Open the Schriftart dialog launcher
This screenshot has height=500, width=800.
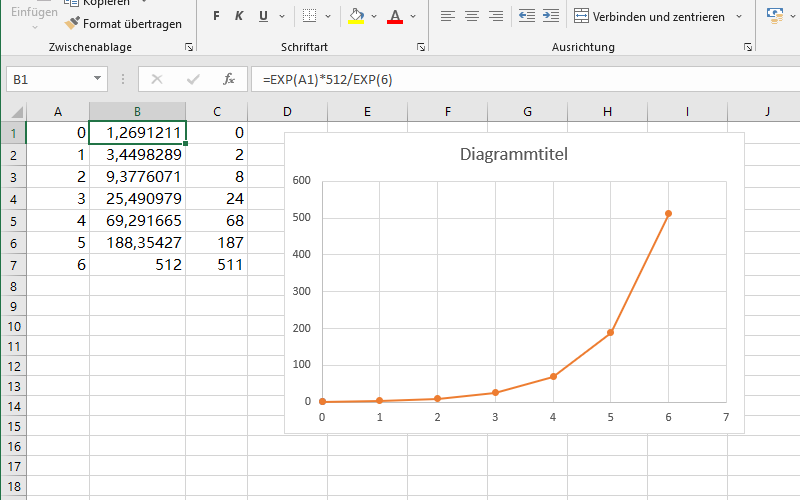pyautogui.click(x=421, y=47)
